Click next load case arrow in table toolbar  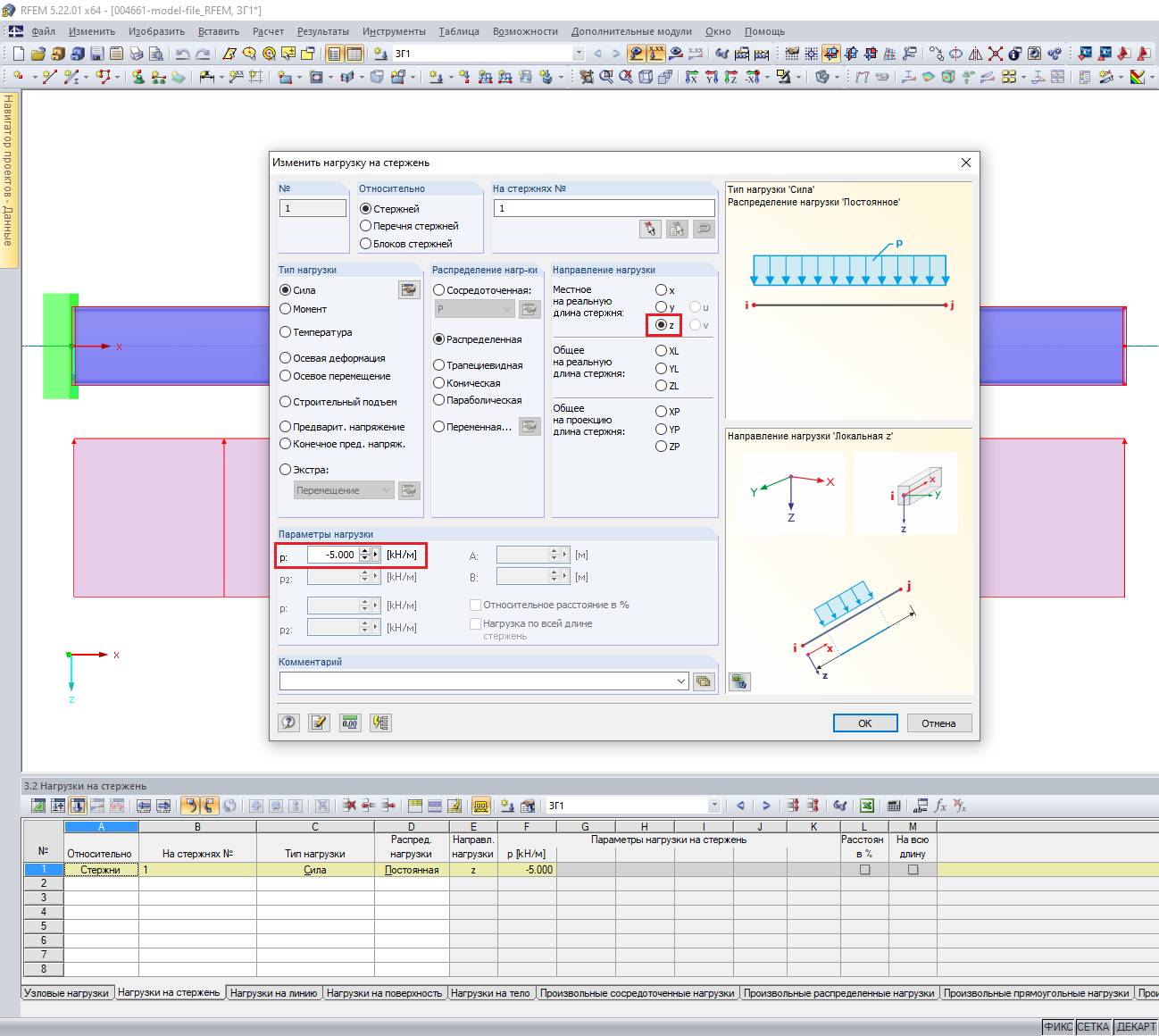(x=766, y=806)
